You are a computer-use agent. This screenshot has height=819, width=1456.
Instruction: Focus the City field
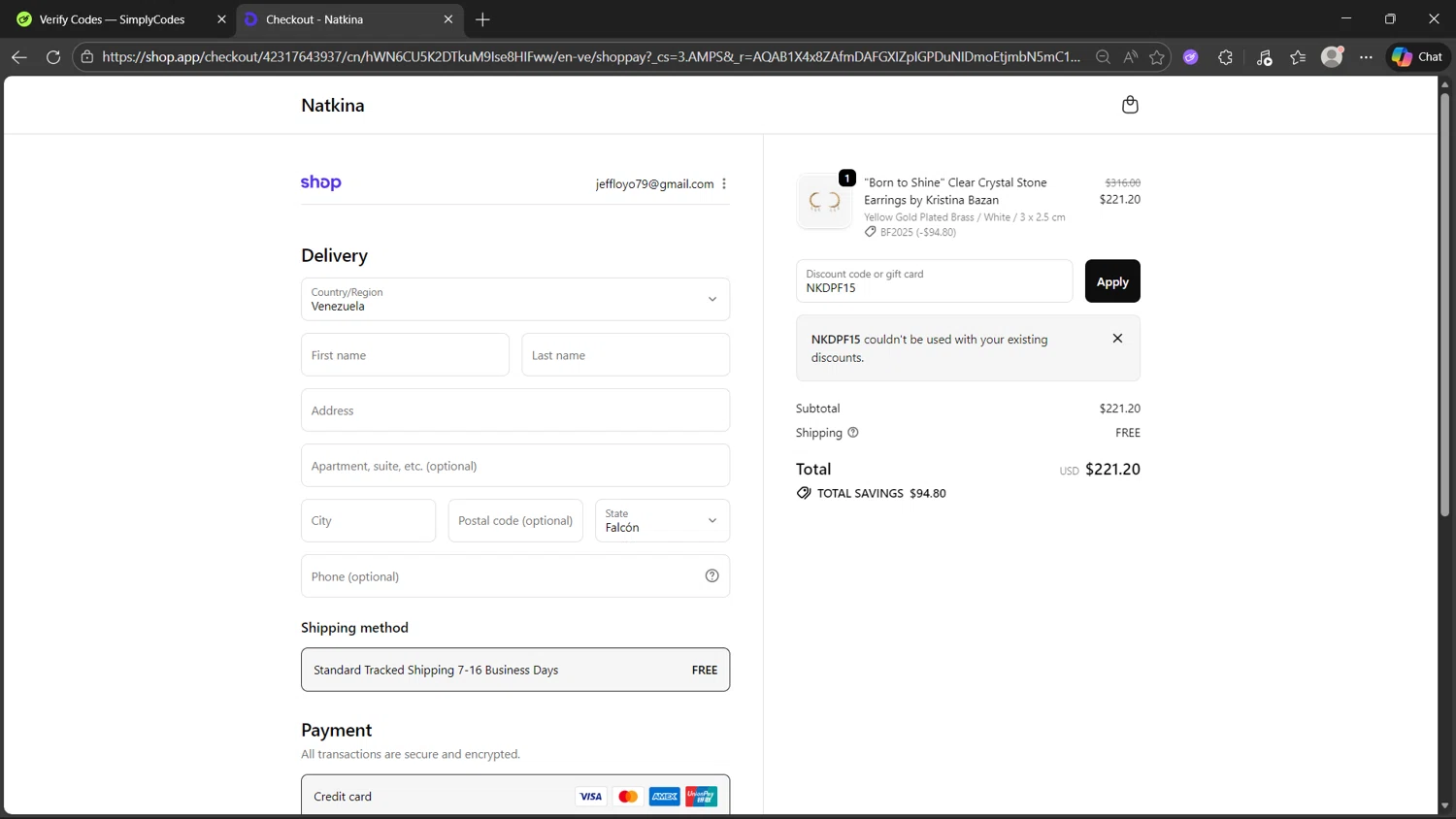pyautogui.click(x=368, y=520)
